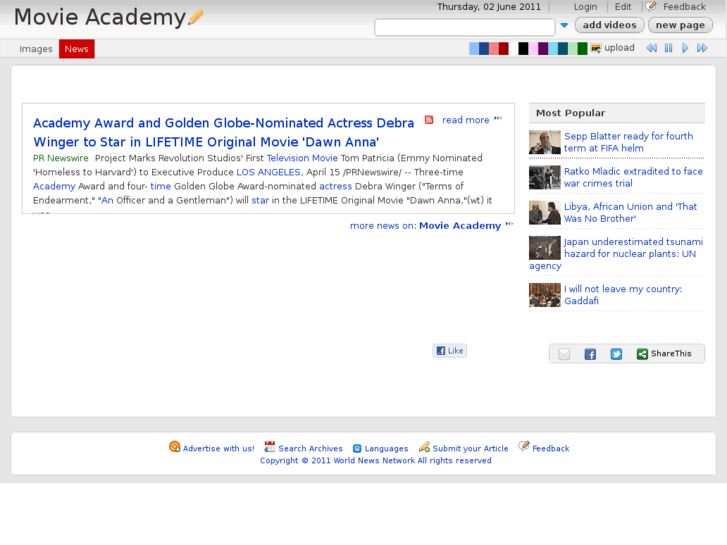Click the arrow icon after more news on Movie Academy
Screen dimensions: 727x545
(510, 224)
